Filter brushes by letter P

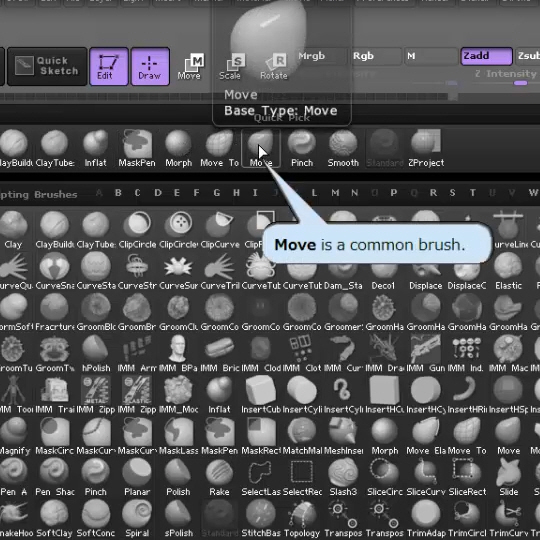coord(394,193)
